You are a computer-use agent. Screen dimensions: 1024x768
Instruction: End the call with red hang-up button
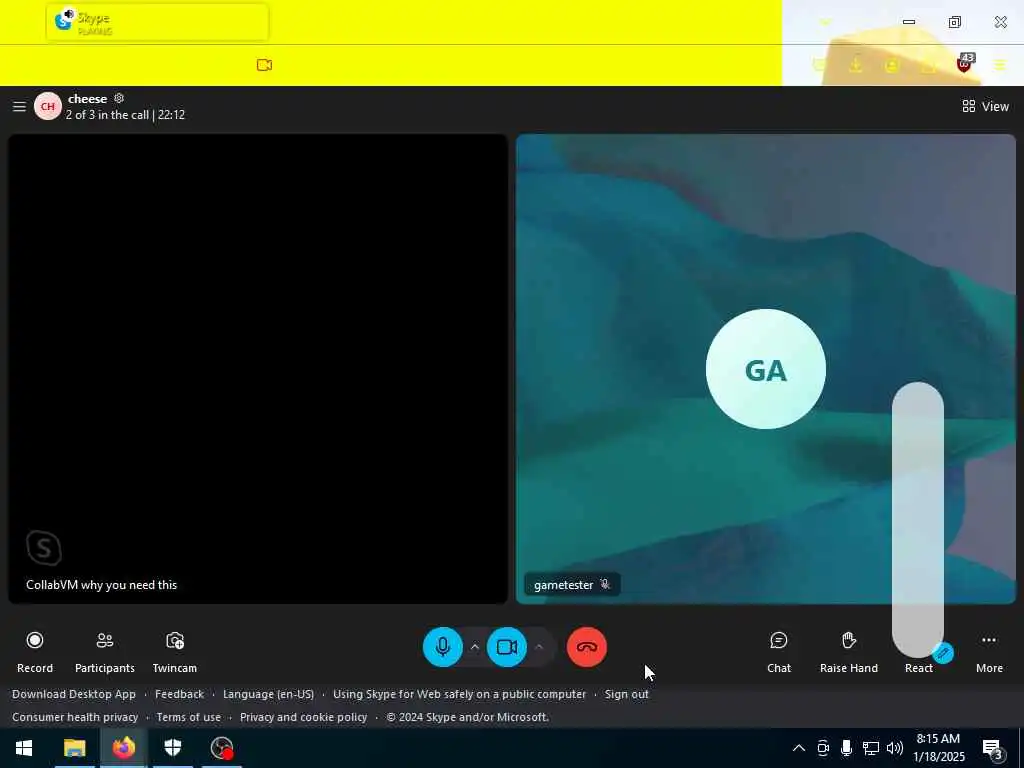point(586,647)
